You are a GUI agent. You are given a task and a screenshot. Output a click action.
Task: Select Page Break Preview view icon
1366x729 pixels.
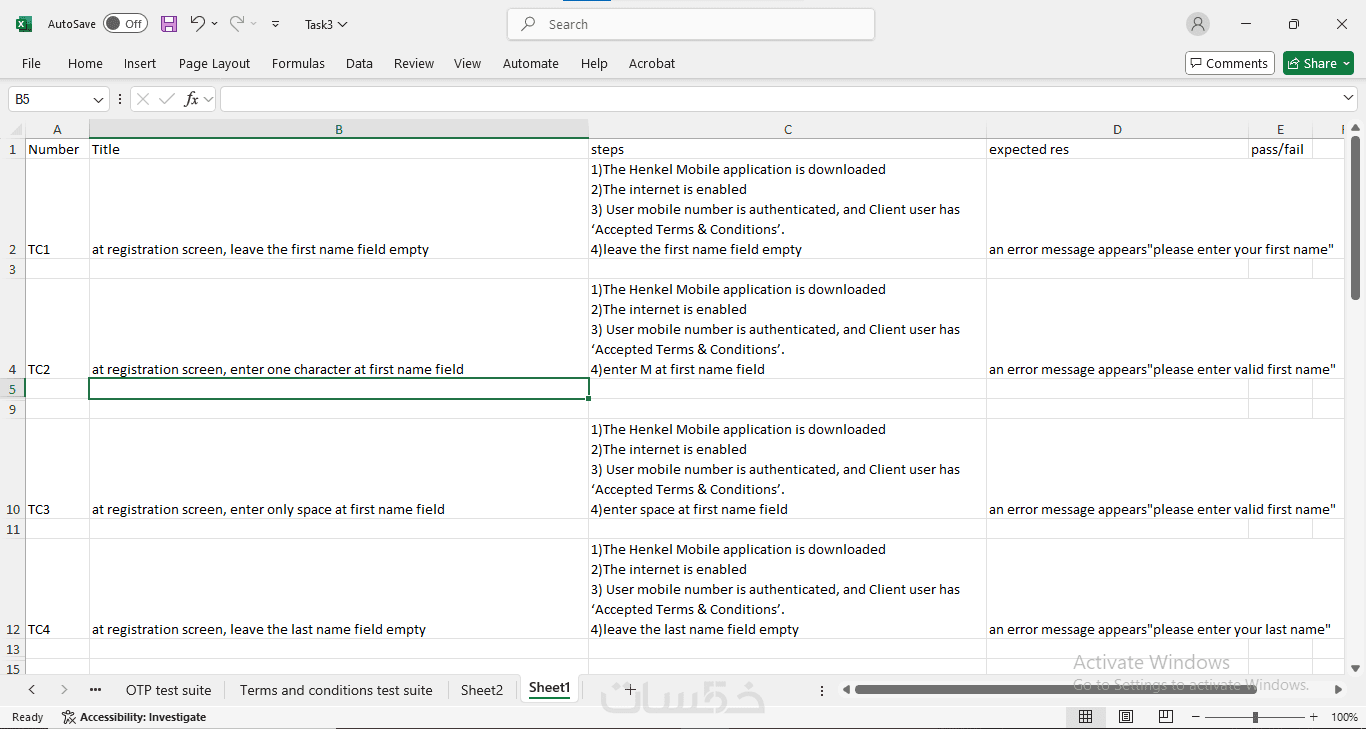point(1166,717)
